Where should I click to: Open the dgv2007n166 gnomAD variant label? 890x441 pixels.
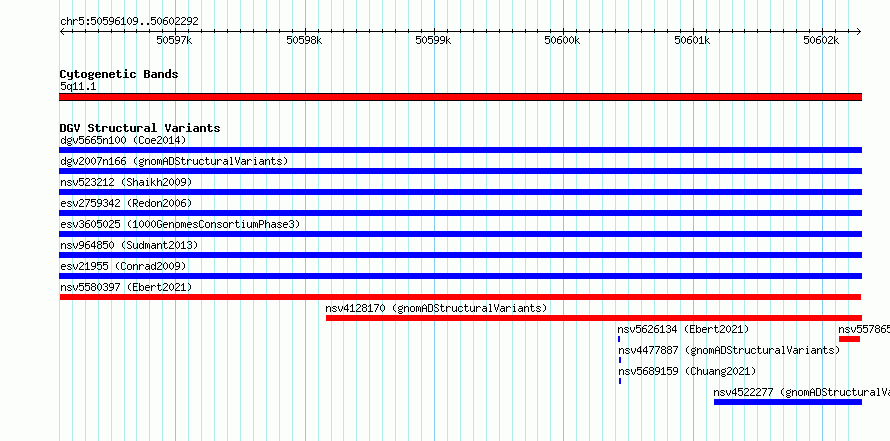click(174, 161)
